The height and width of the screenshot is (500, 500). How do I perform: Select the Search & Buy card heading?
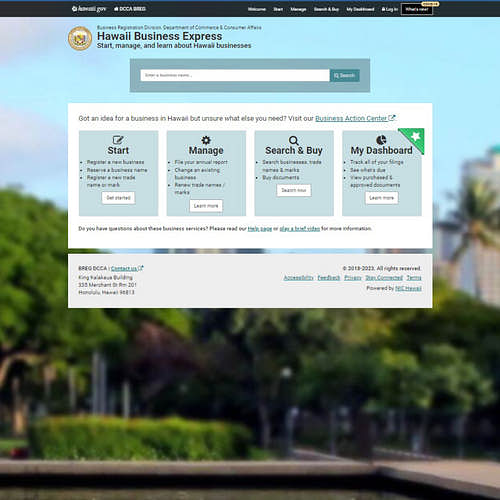point(294,151)
